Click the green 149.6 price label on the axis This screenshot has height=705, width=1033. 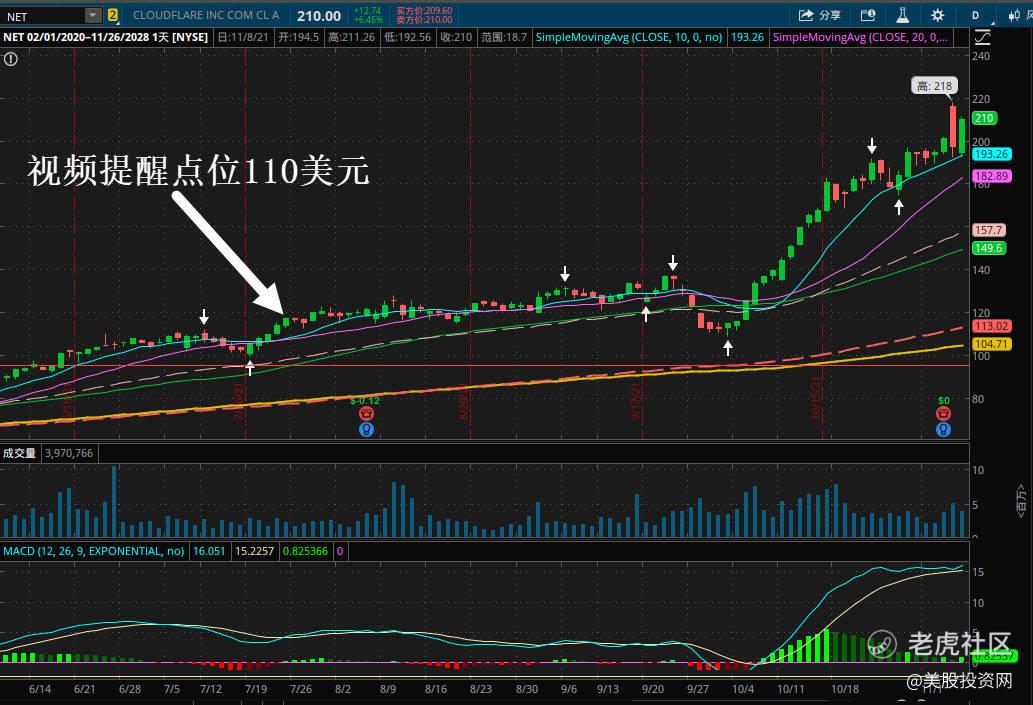pos(989,248)
